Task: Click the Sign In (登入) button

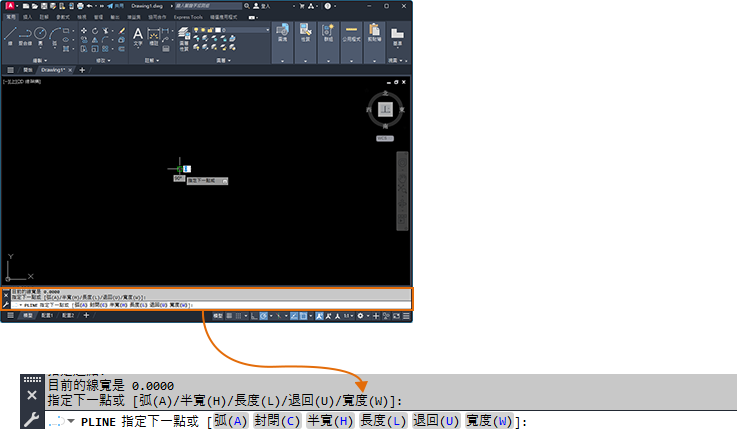Action: pyautogui.click(x=262, y=6)
